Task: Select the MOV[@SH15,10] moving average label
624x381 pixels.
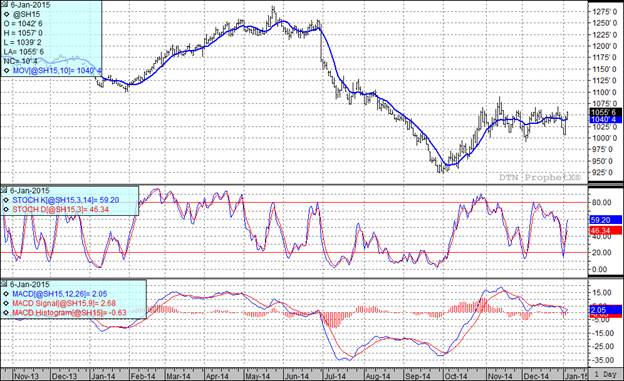Action: click(x=57, y=71)
